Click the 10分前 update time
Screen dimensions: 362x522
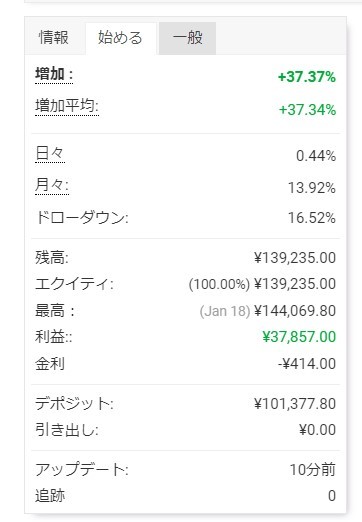[312, 470]
